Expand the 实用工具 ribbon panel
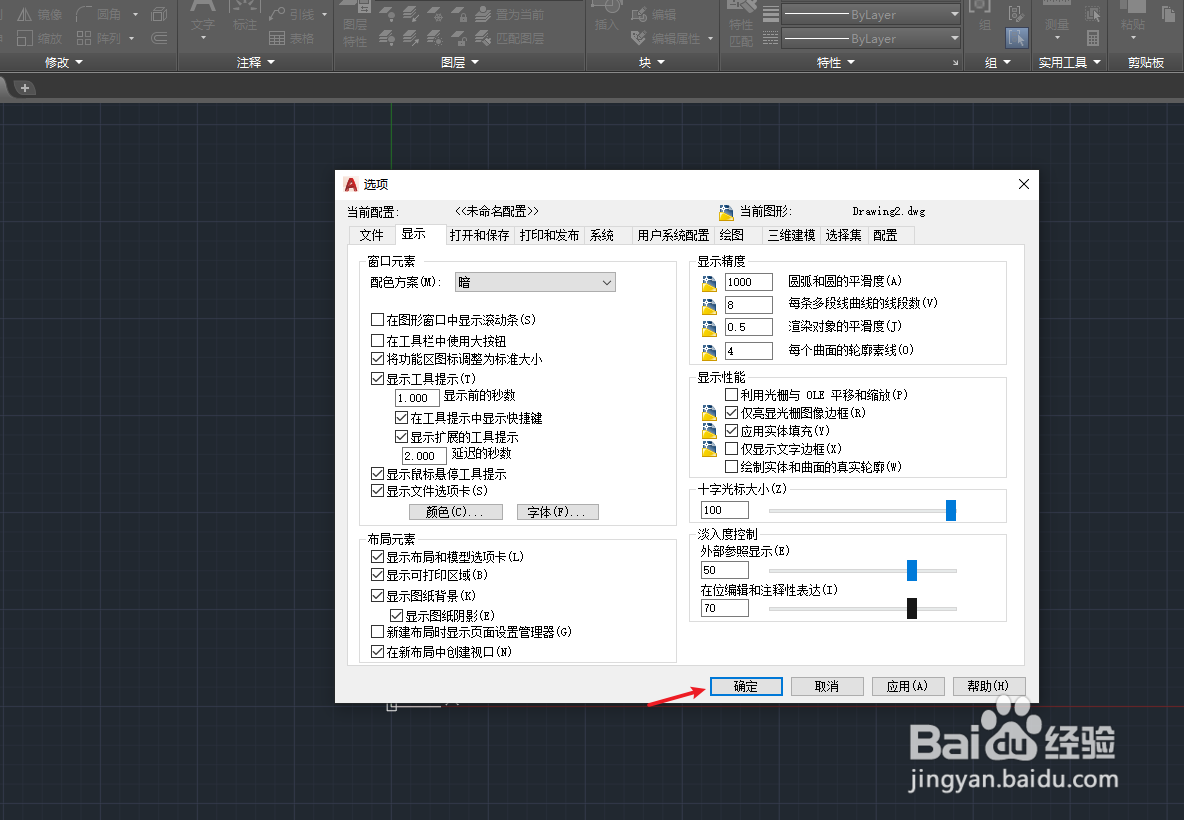Image resolution: width=1184 pixels, height=820 pixels. (x=1069, y=63)
